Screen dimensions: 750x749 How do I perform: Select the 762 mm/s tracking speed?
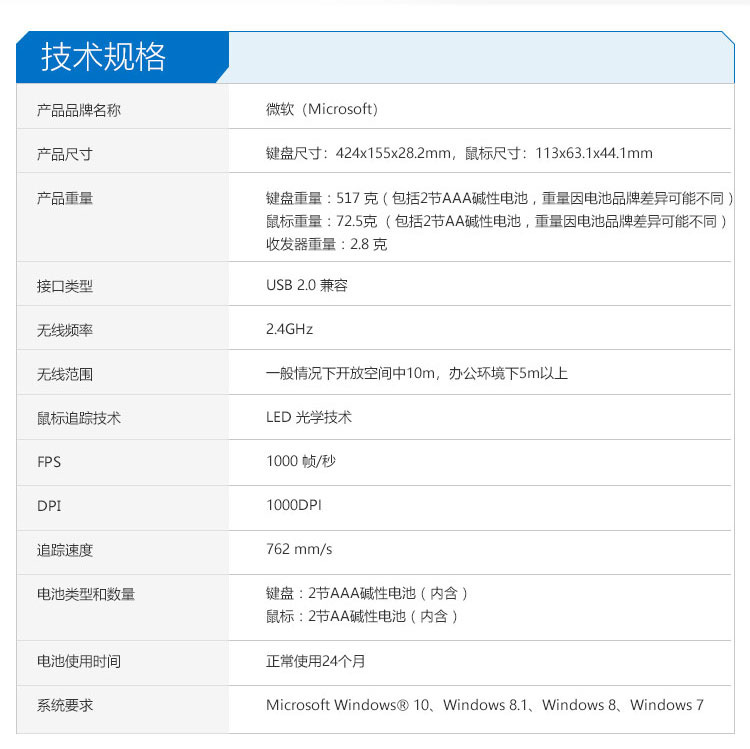tap(299, 549)
